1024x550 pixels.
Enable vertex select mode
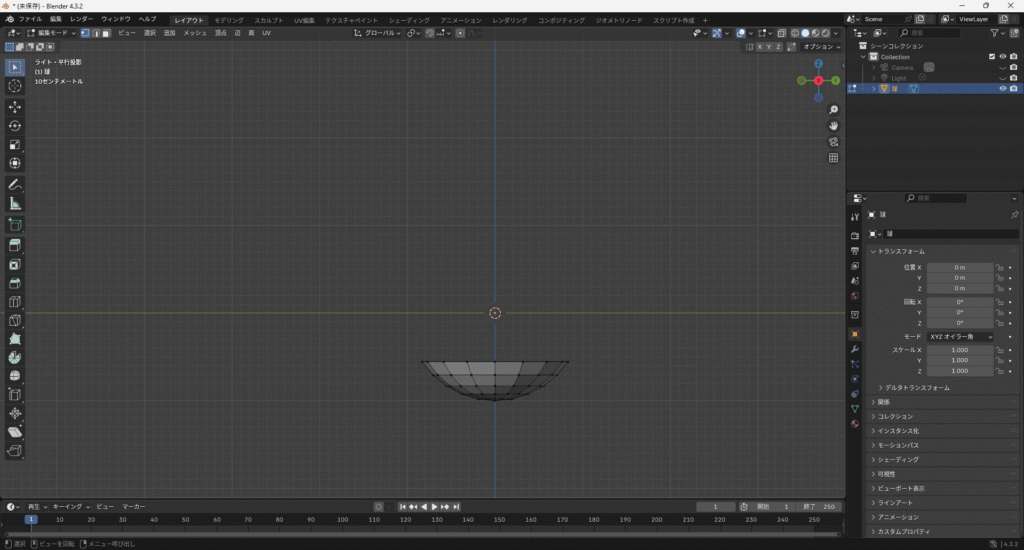click(85, 33)
